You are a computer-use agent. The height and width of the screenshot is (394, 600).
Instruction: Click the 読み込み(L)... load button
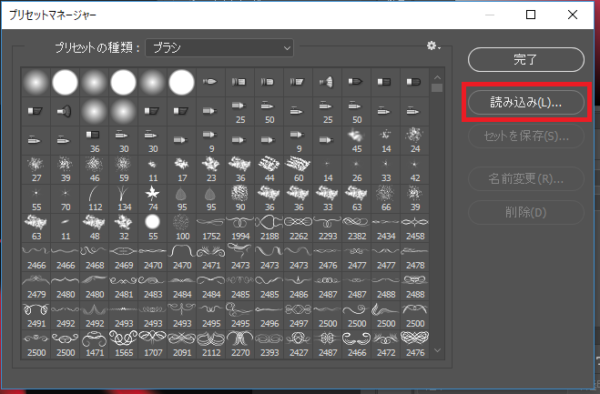[526, 102]
